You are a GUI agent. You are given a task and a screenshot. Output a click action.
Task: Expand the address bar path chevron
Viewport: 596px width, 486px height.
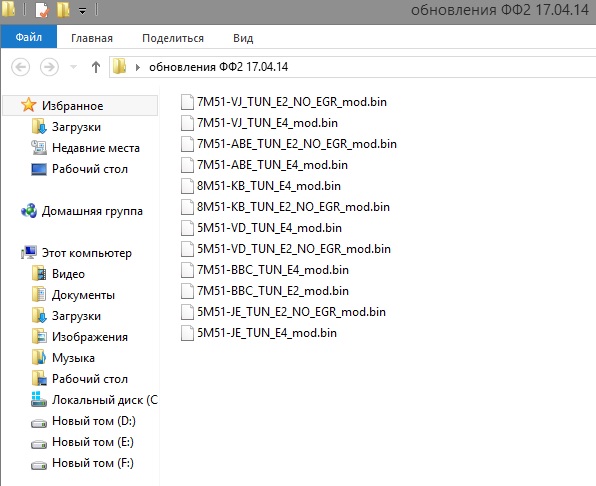(x=138, y=67)
